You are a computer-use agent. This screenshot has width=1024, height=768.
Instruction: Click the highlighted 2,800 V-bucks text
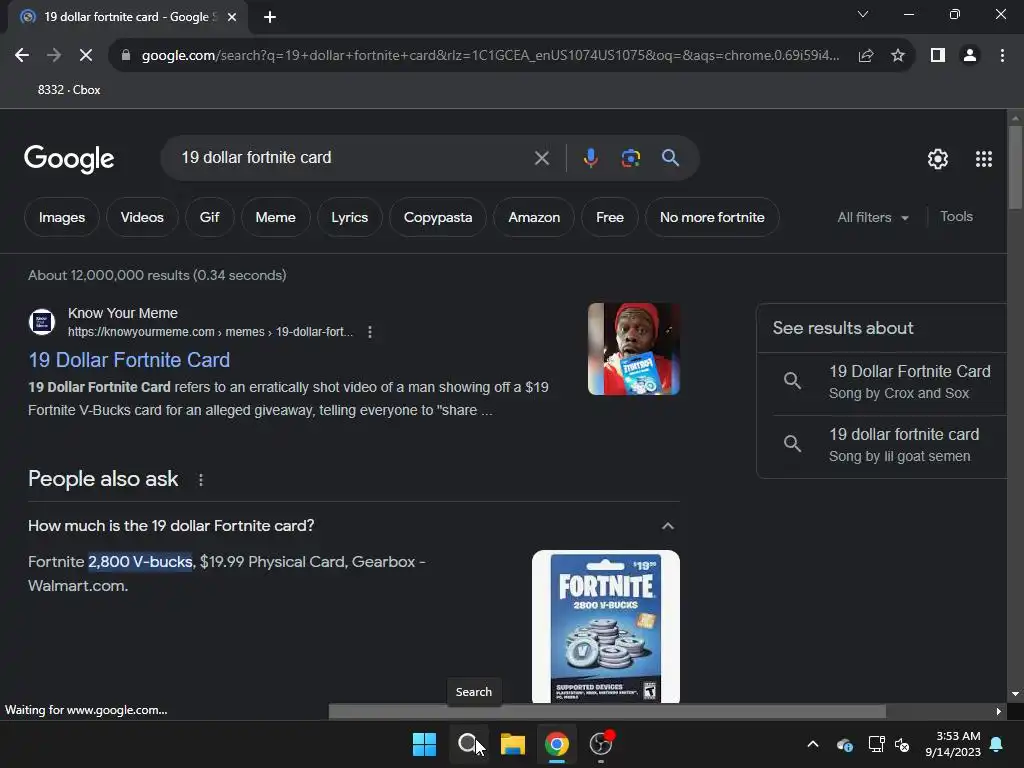click(140, 562)
